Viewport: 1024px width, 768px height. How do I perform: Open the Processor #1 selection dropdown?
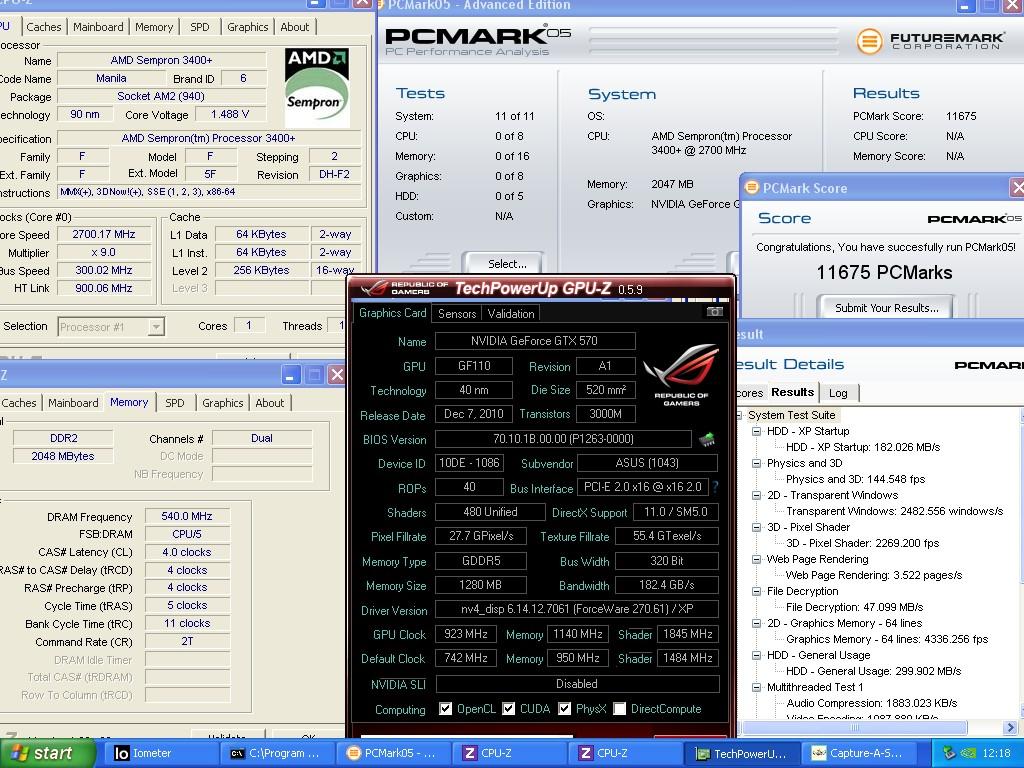tap(155, 327)
